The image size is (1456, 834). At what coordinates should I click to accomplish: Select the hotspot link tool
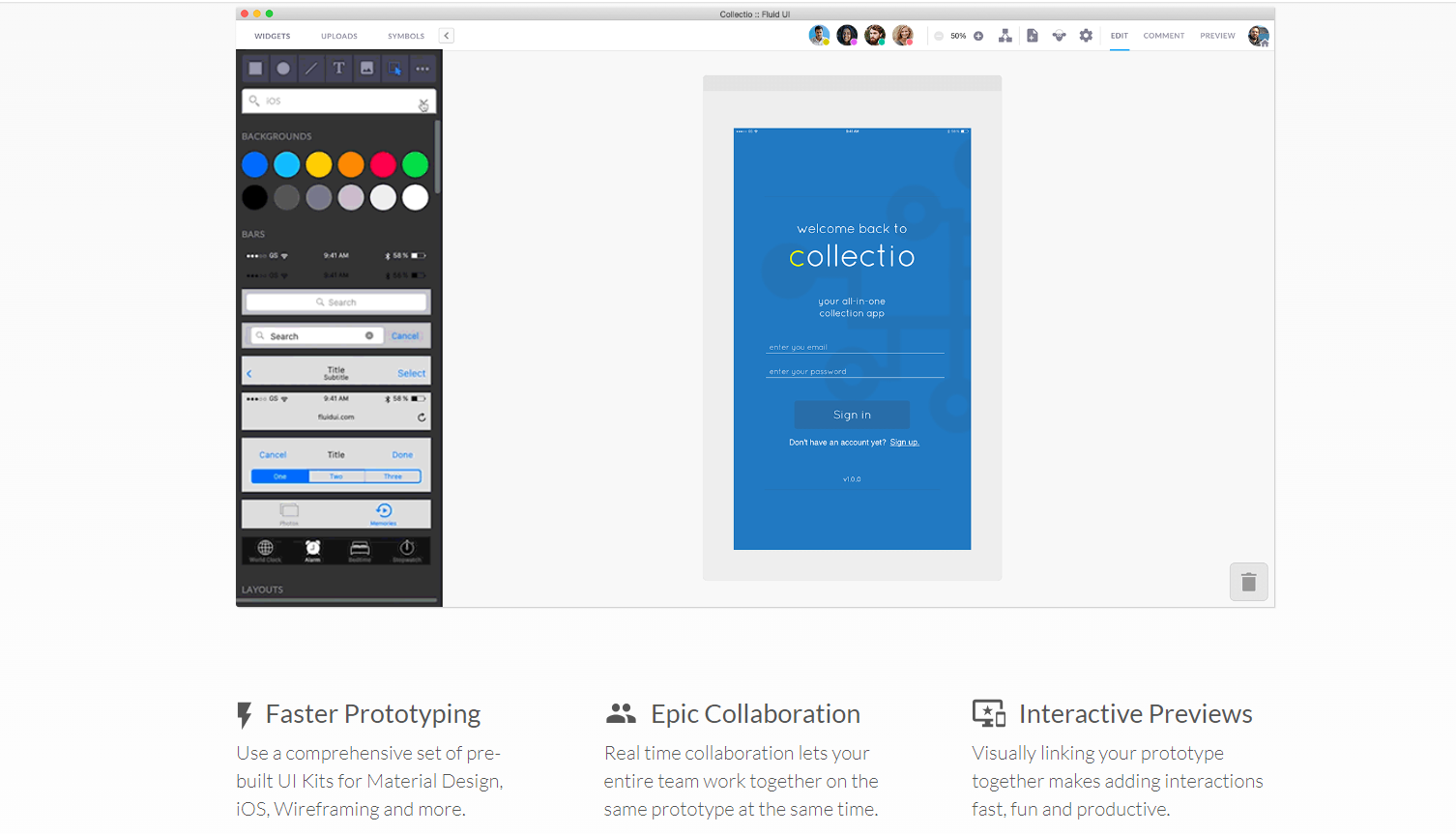(394, 69)
